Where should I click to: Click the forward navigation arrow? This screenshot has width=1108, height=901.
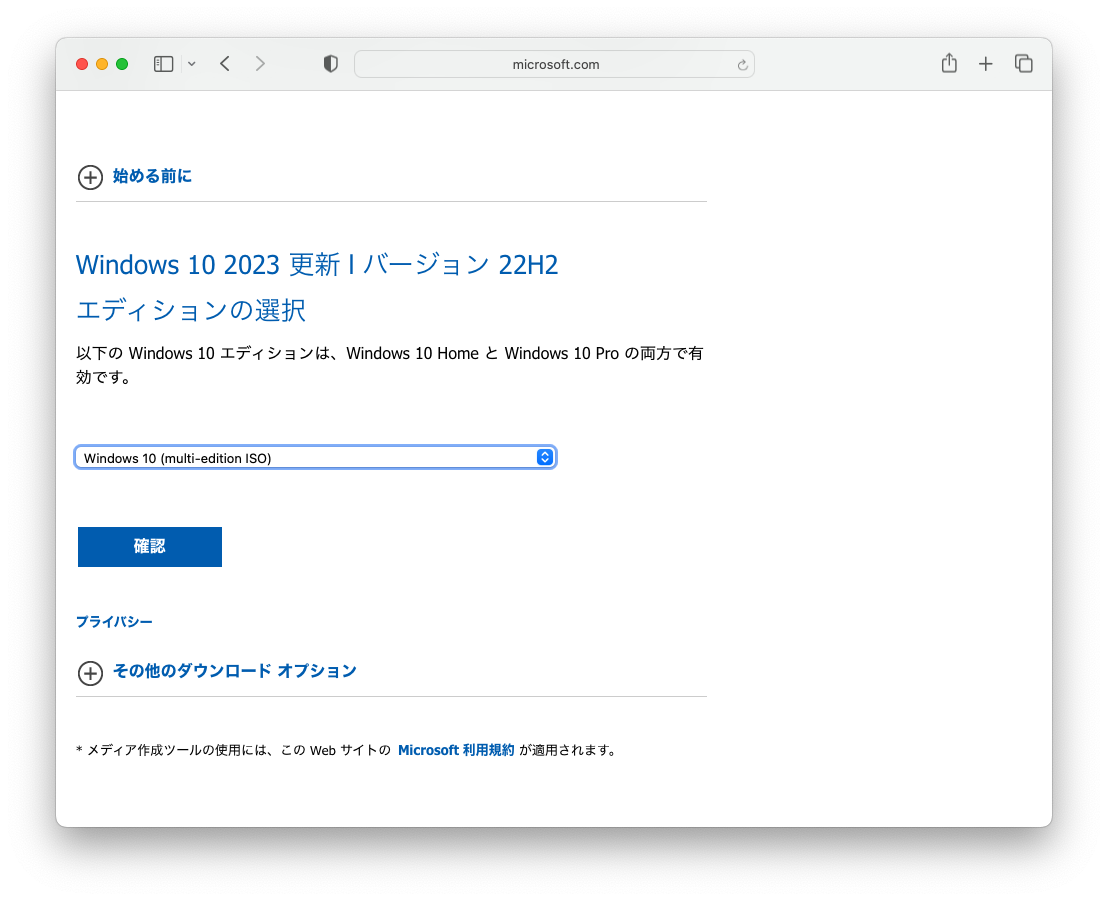click(260, 63)
